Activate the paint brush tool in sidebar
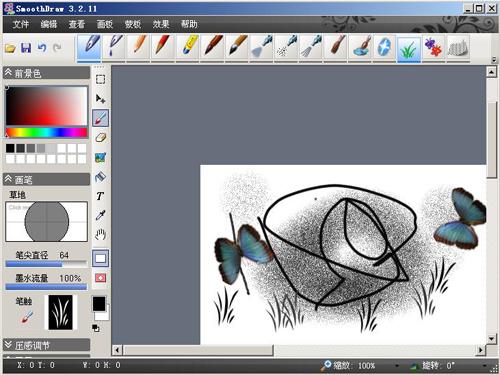 pos(101,118)
